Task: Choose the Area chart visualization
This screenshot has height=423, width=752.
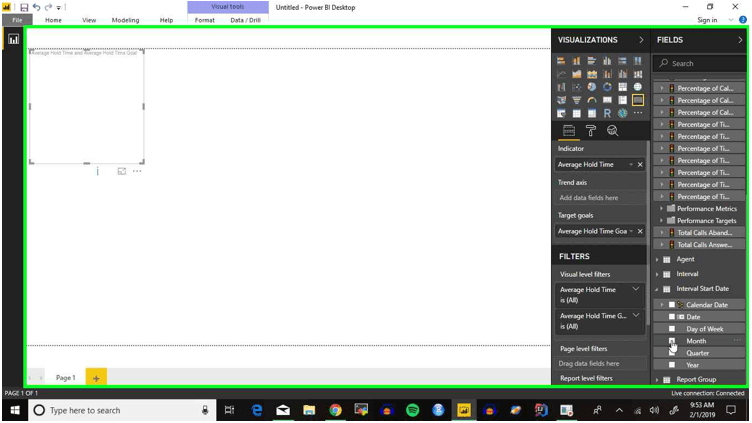Action: pos(576,74)
